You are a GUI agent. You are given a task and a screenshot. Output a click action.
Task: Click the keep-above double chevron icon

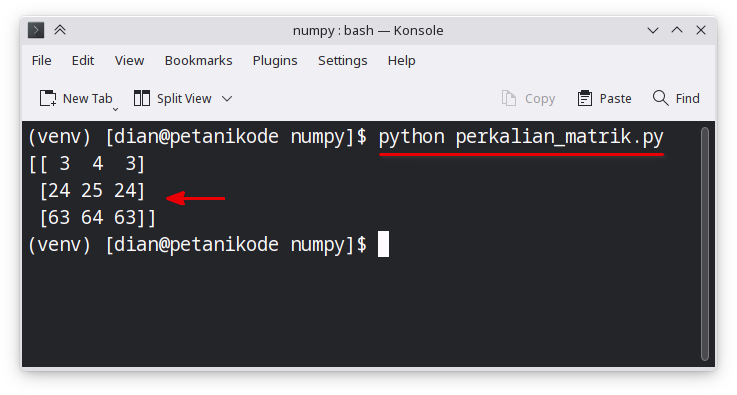[60, 30]
